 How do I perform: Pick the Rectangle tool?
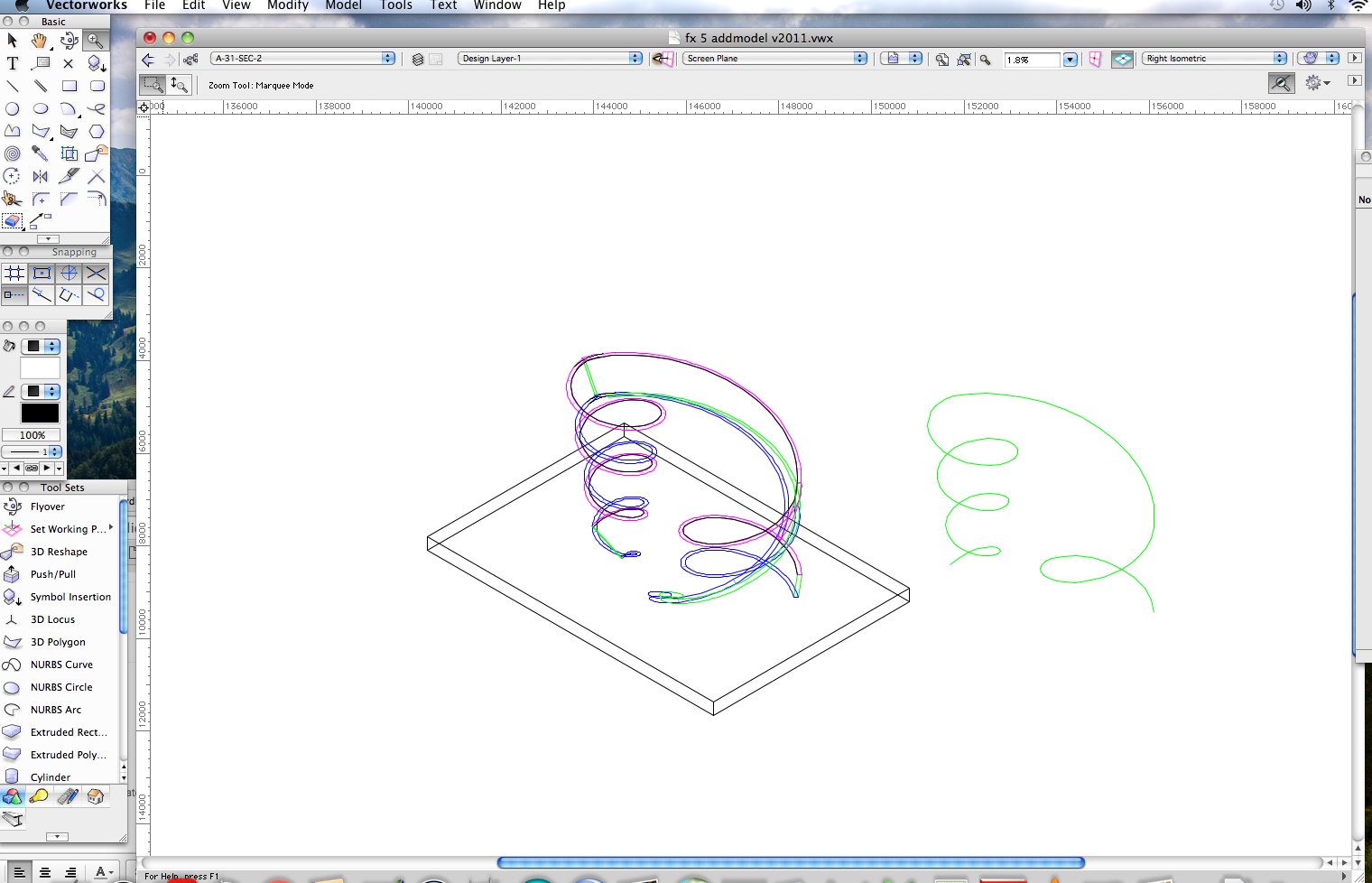[x=69, y=86]
